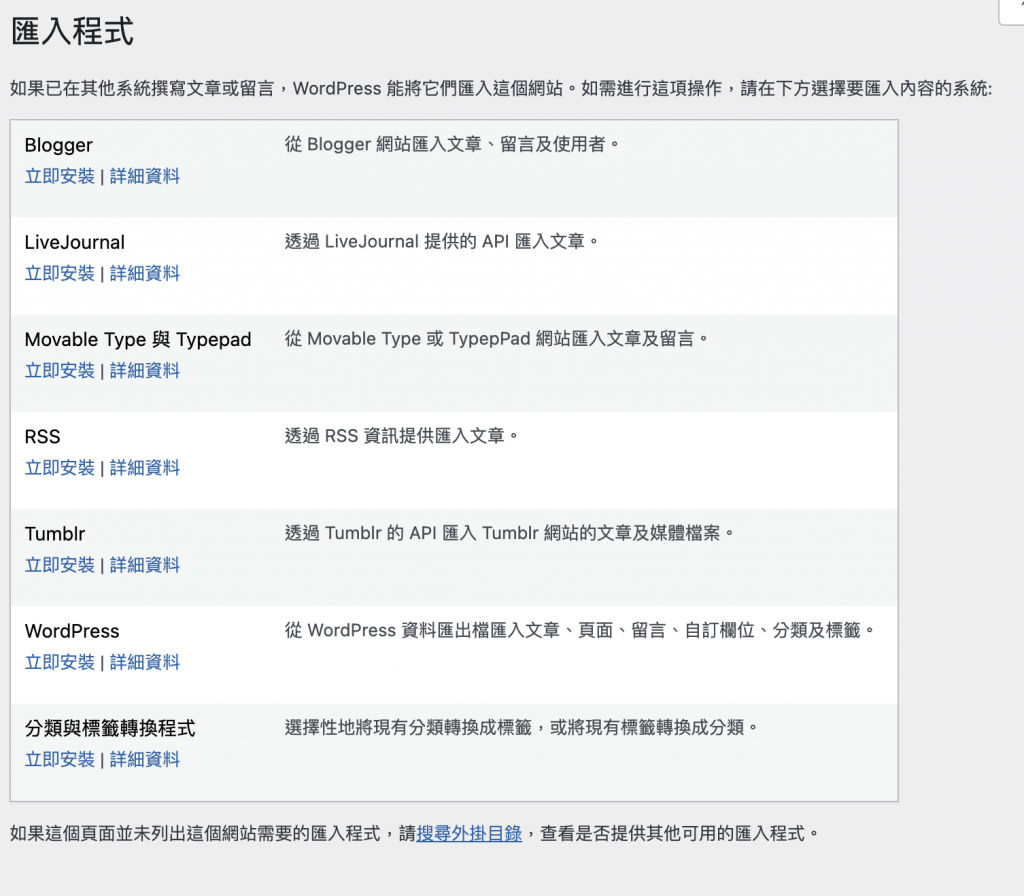This screenshot has height=896, width=1024.
Task: Click the 匯入程式 page heading
Action: click(72, 31)
